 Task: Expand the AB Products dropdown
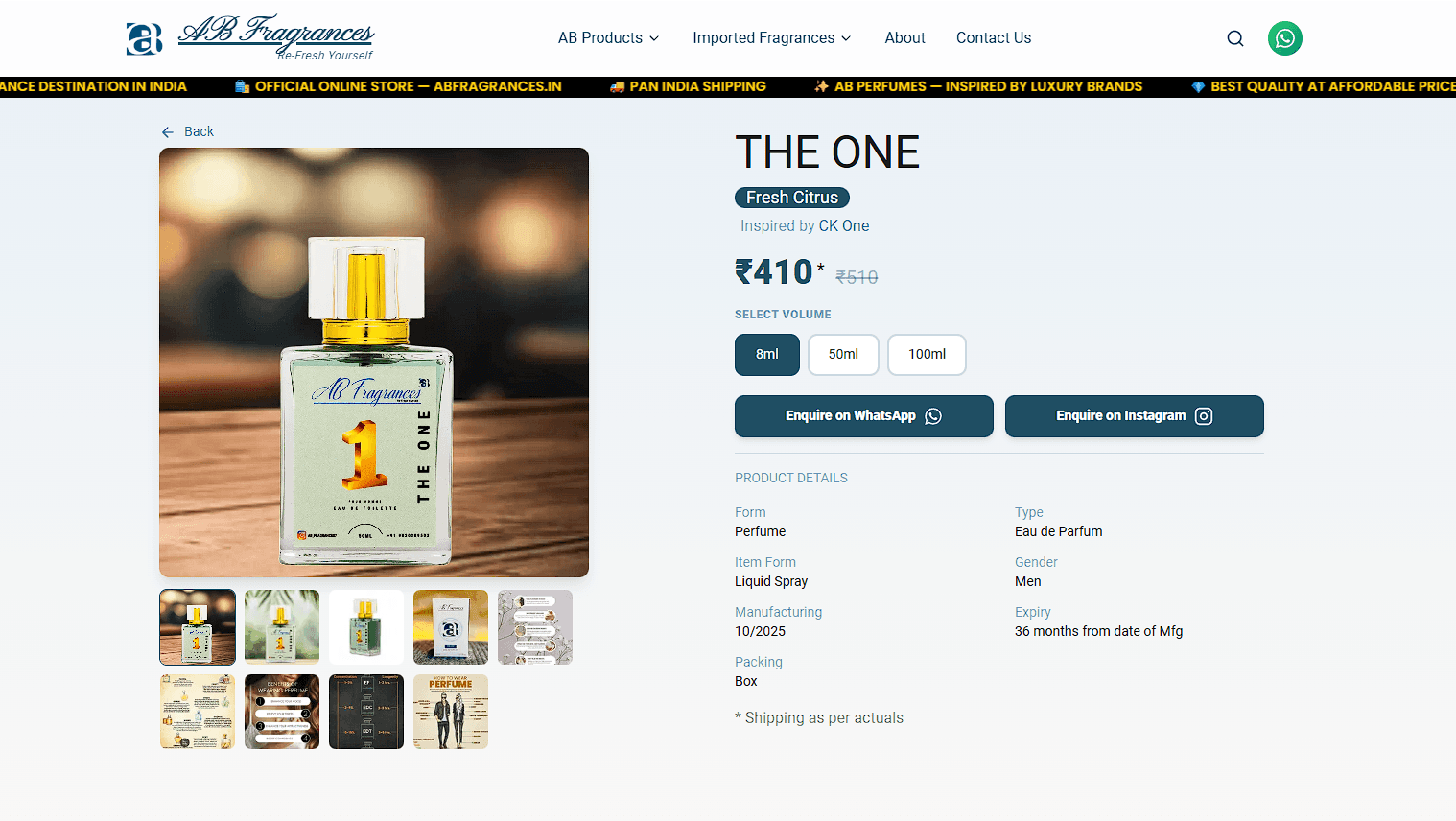click(x=608, y=38)
